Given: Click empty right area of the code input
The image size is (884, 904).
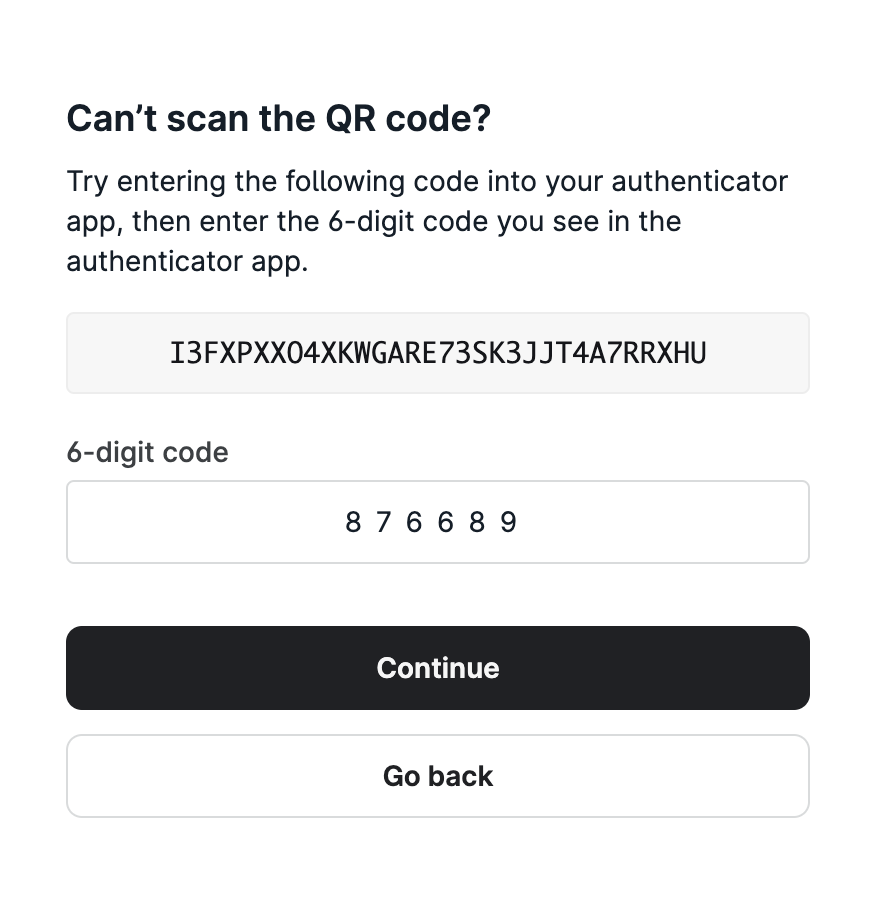Looking at the screenshot, I should pyautogui.click(x=663, y=522).
